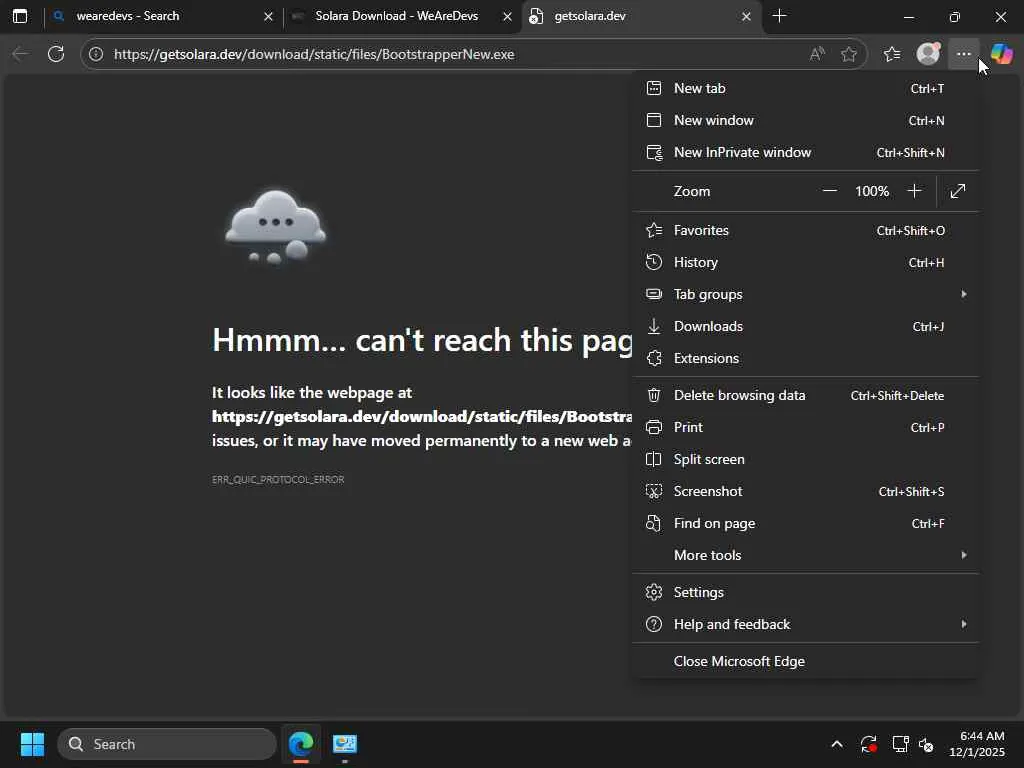Close the Solara Download - WeAreDevs tab
The image size is (1024, 768).
click(x=507, y=16)
